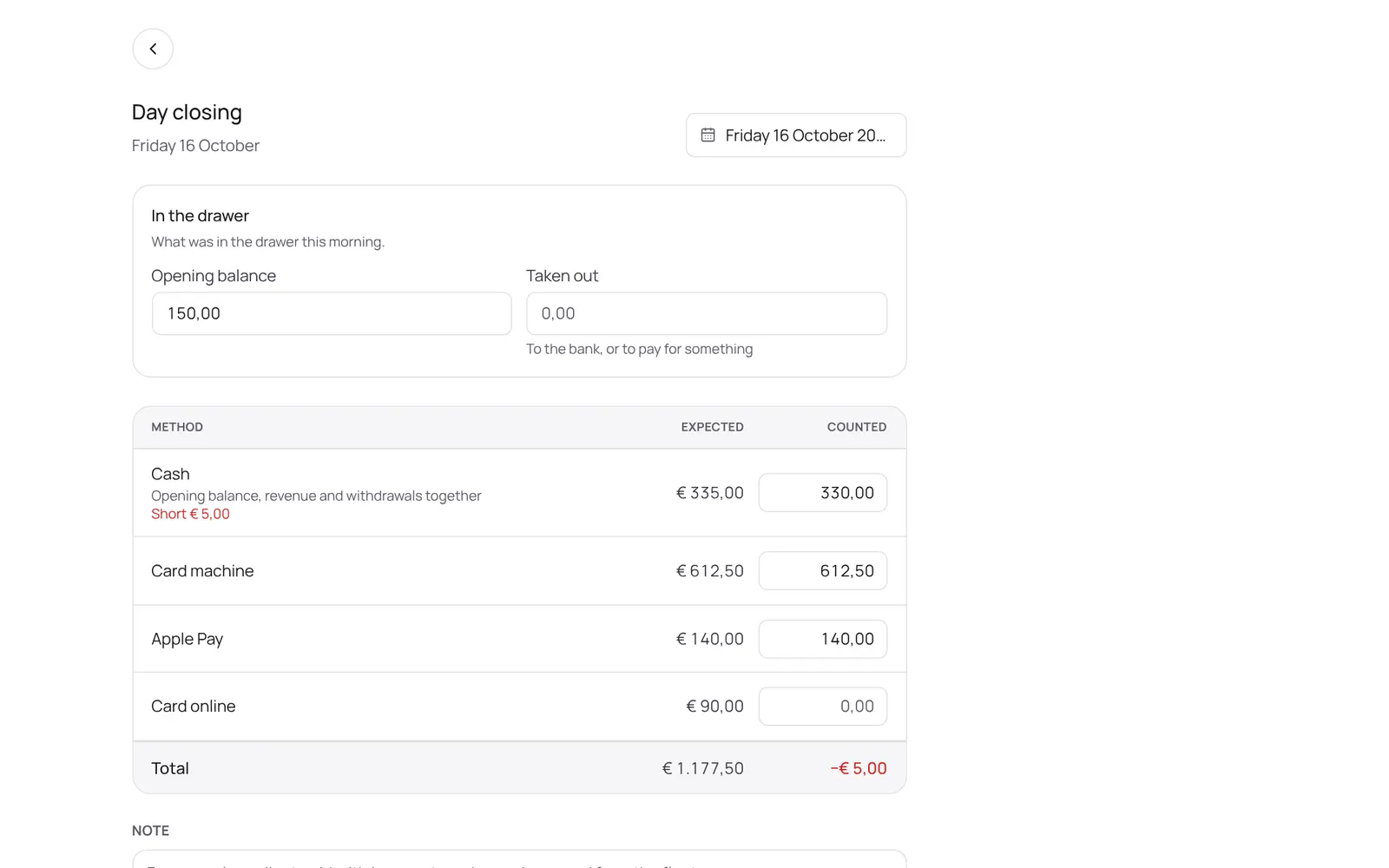
Task: Click the Friday 16 October subtitle
Action: 195,146
